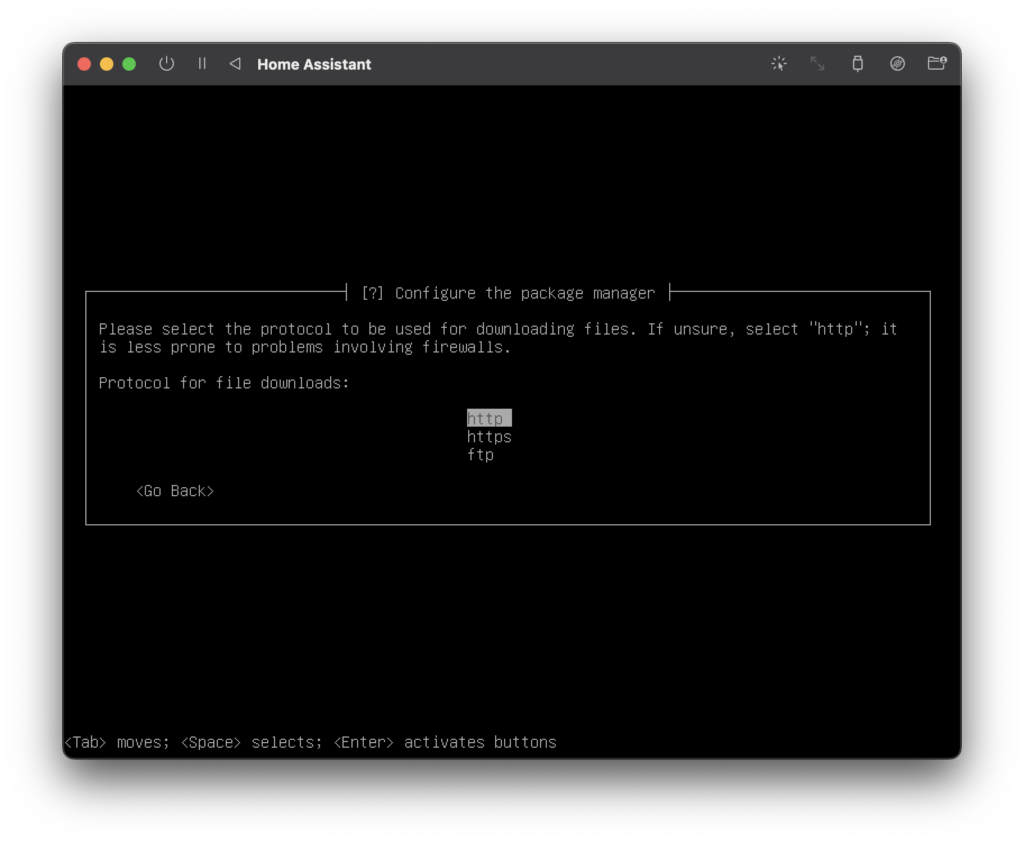Click the Tab/Space/Enter help line
This screenshot has height=842, width=1024.
point(310,742)
